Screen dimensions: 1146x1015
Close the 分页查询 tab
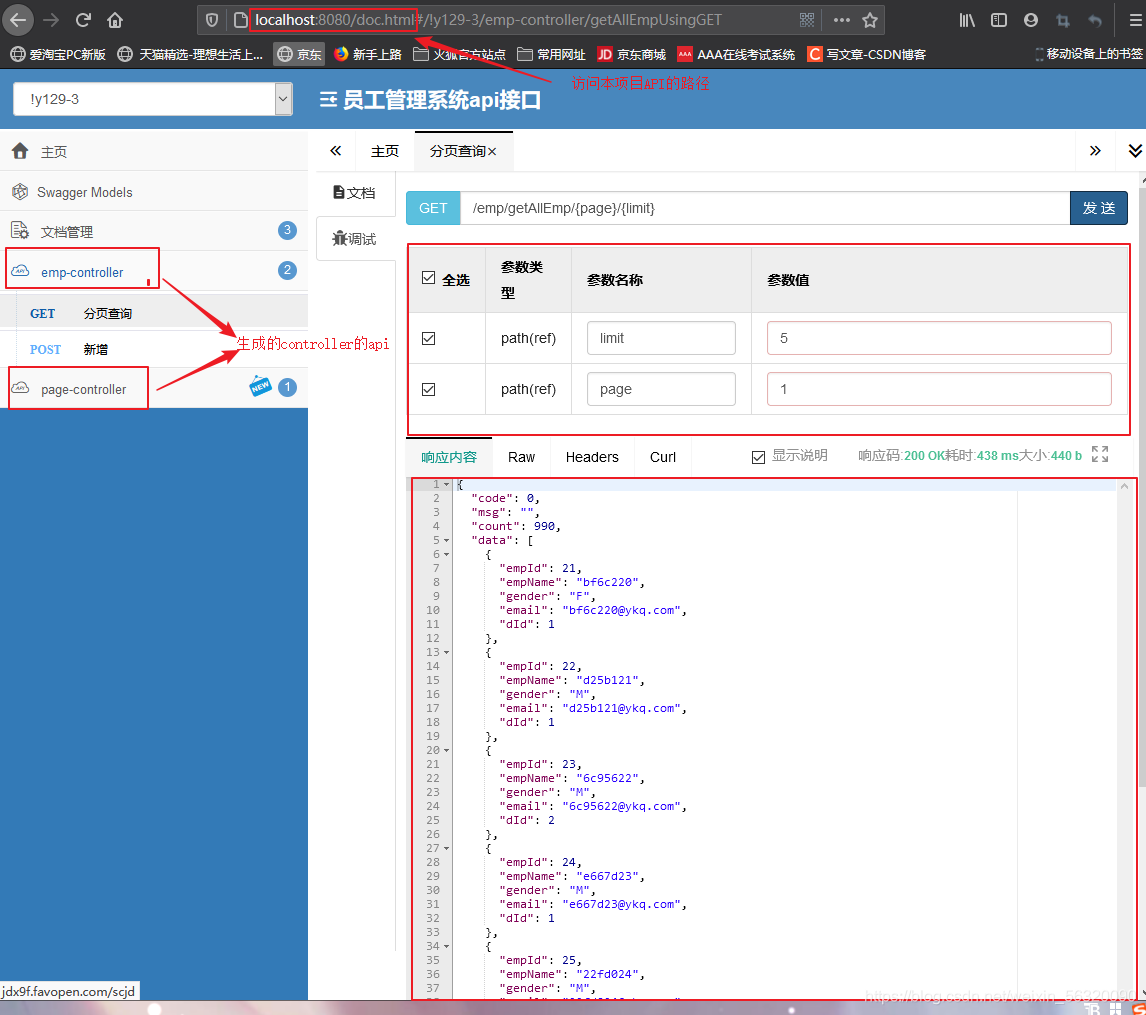click(x=493, y=151)
